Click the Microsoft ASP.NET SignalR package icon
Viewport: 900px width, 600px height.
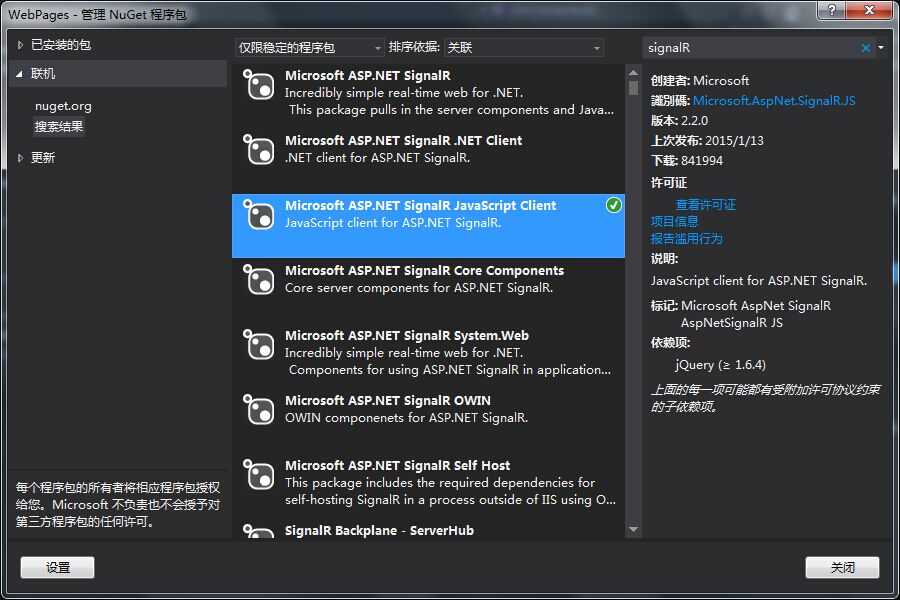[x=259, y=85]
